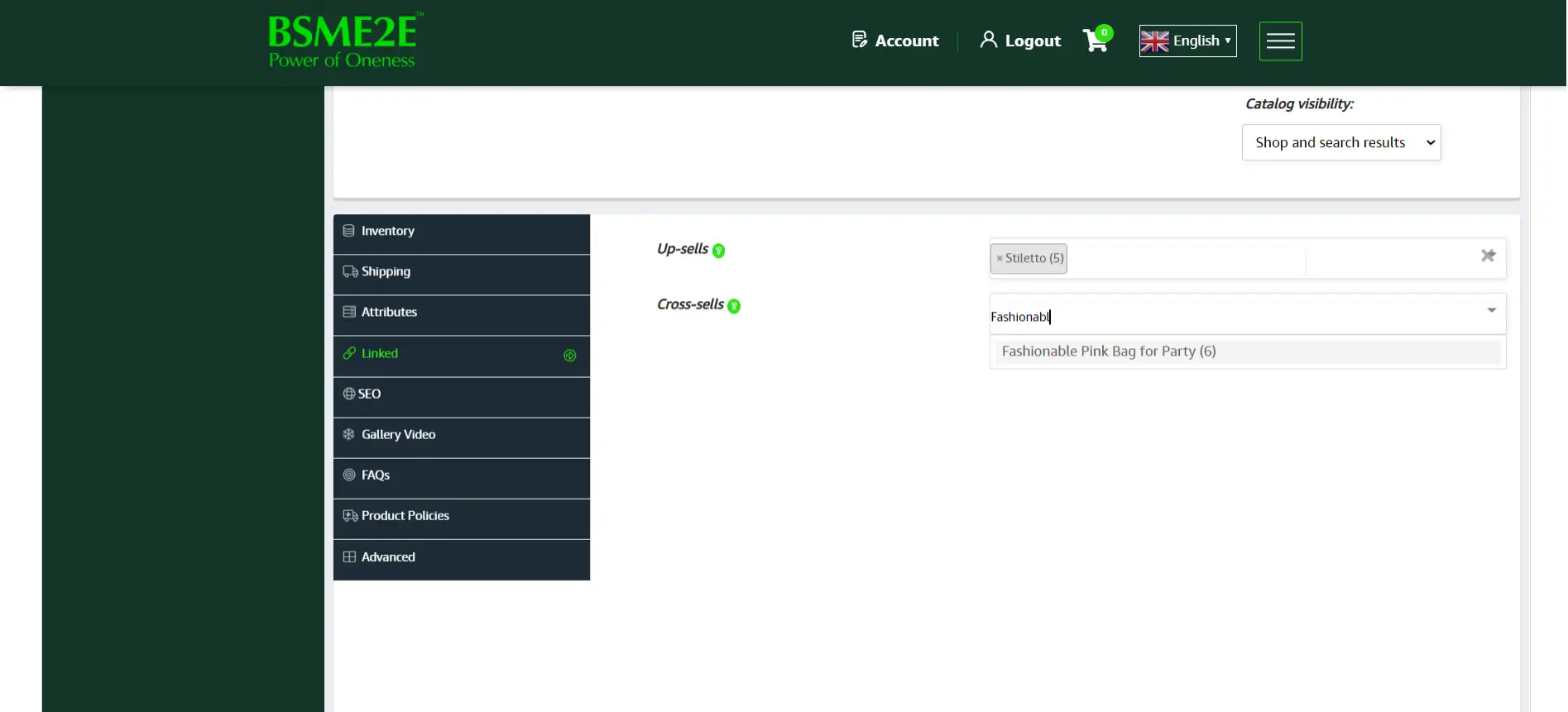Open the FAQs tab

[x=461, y=478]
